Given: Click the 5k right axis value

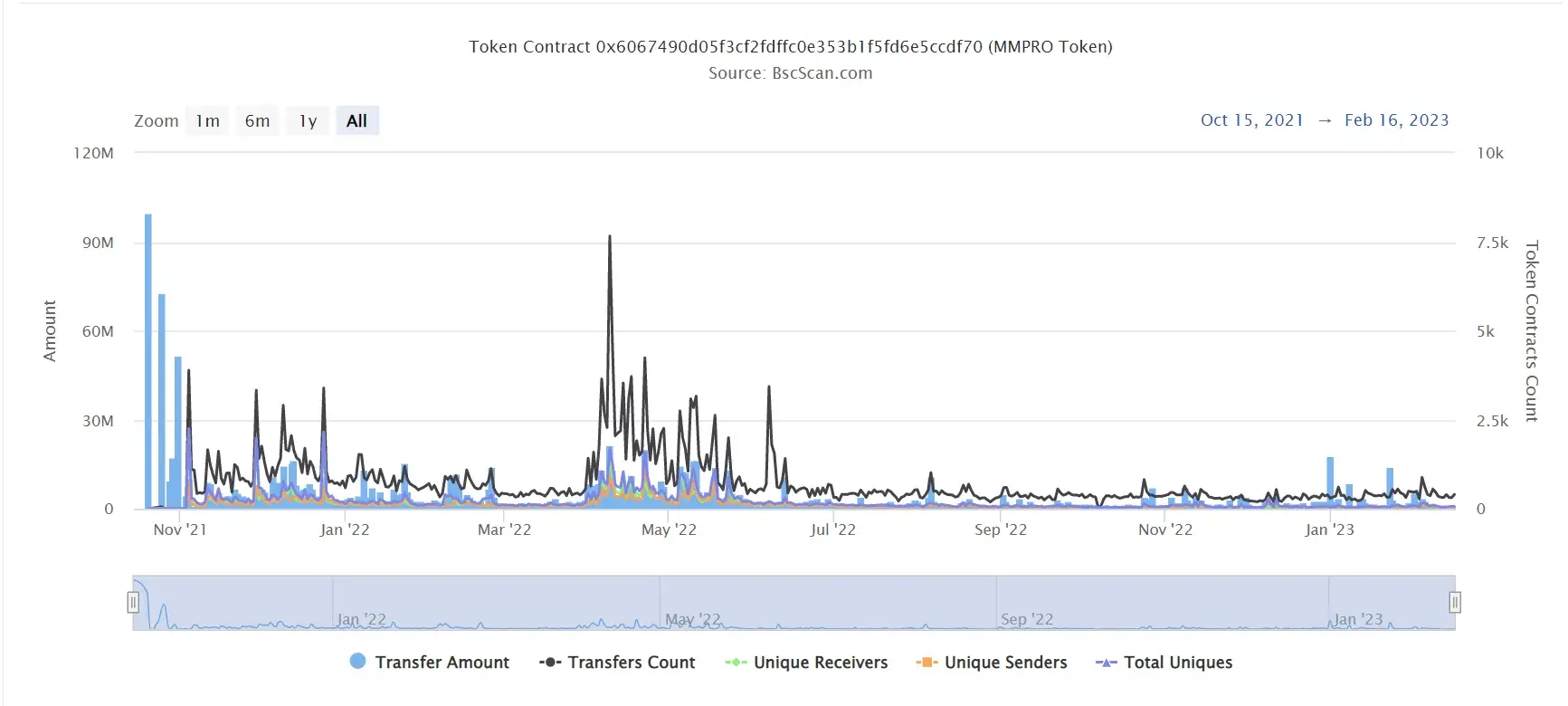Looking at the screenshot, I should pyautogui.click(x=1486, y=331).
